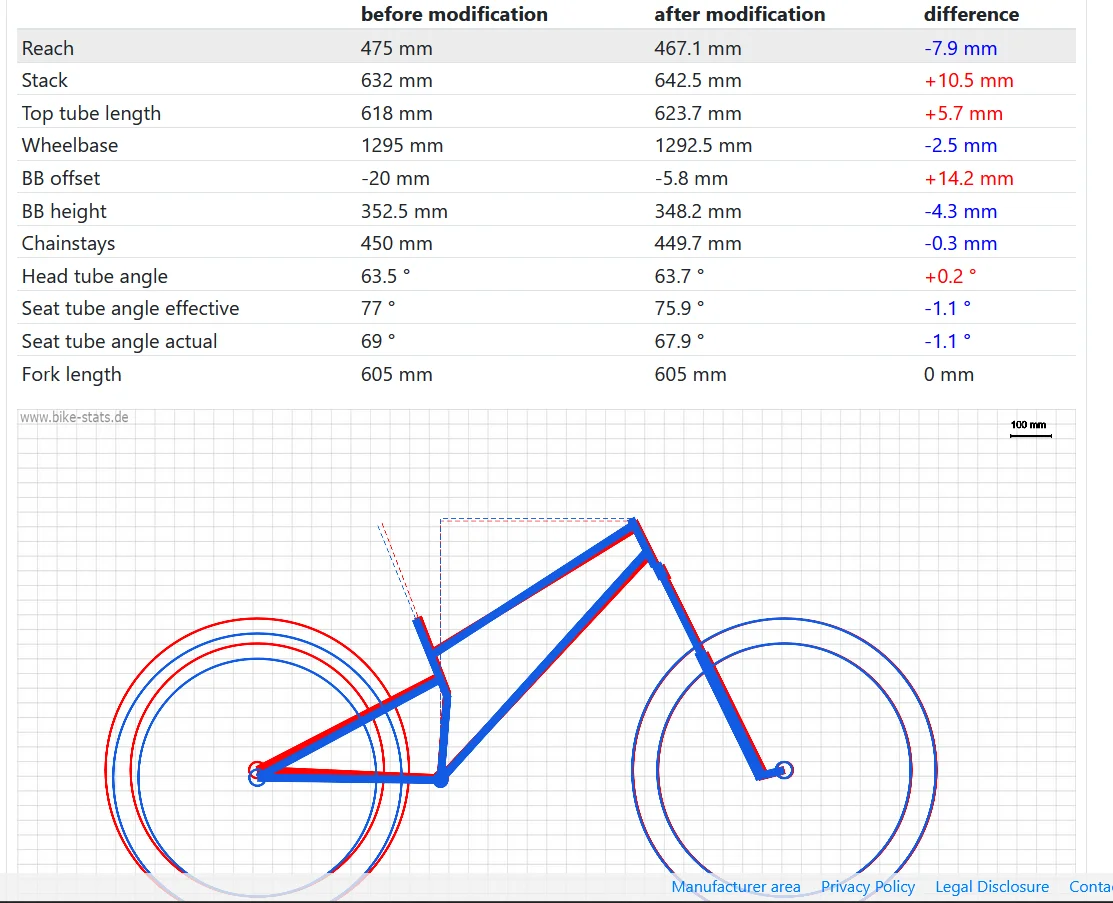Click the 'after modification' column header
The width and height of the screenshot is (1113, 903).
tap(739, 14)
